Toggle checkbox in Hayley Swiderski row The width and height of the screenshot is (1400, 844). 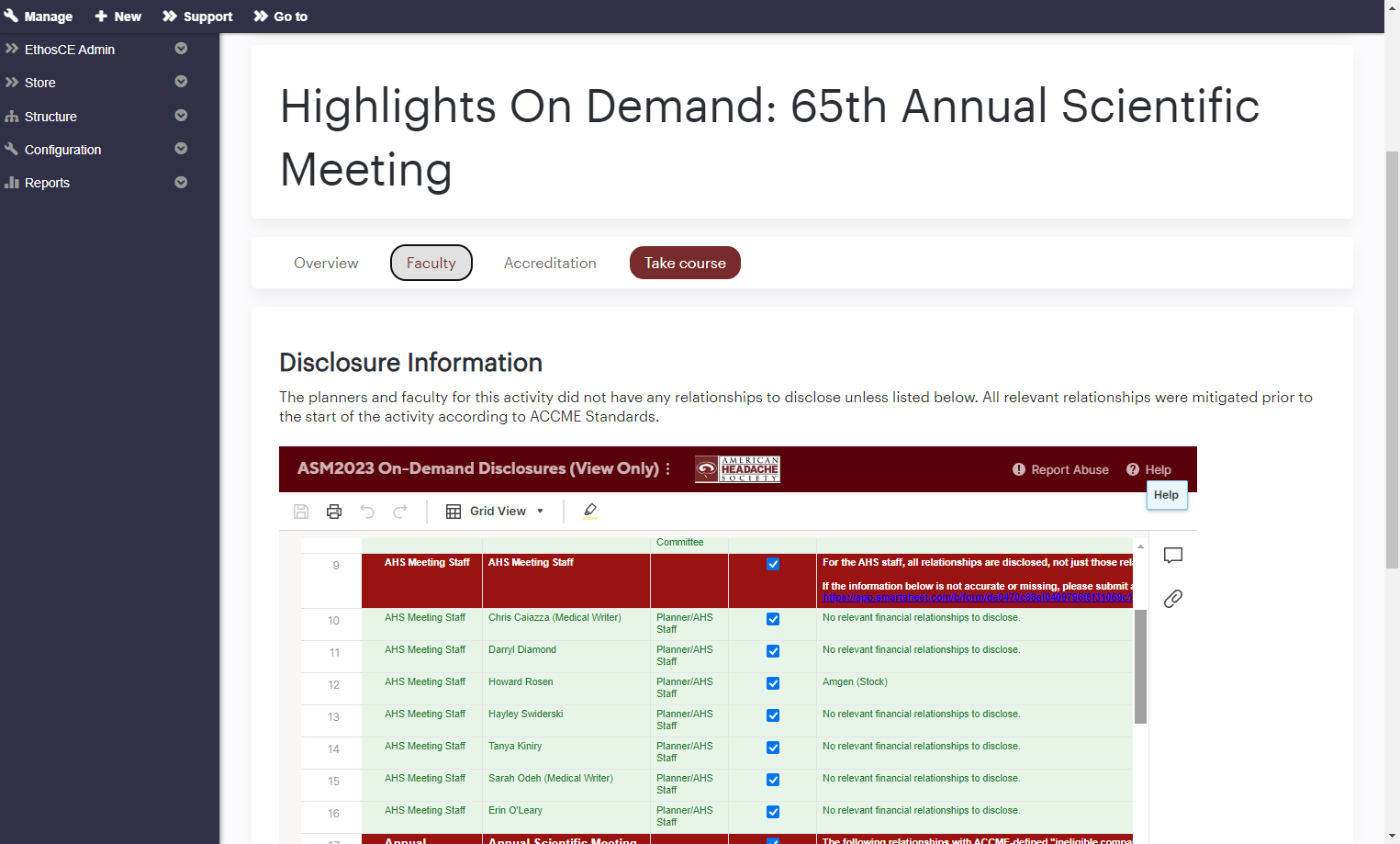(773, 715)
